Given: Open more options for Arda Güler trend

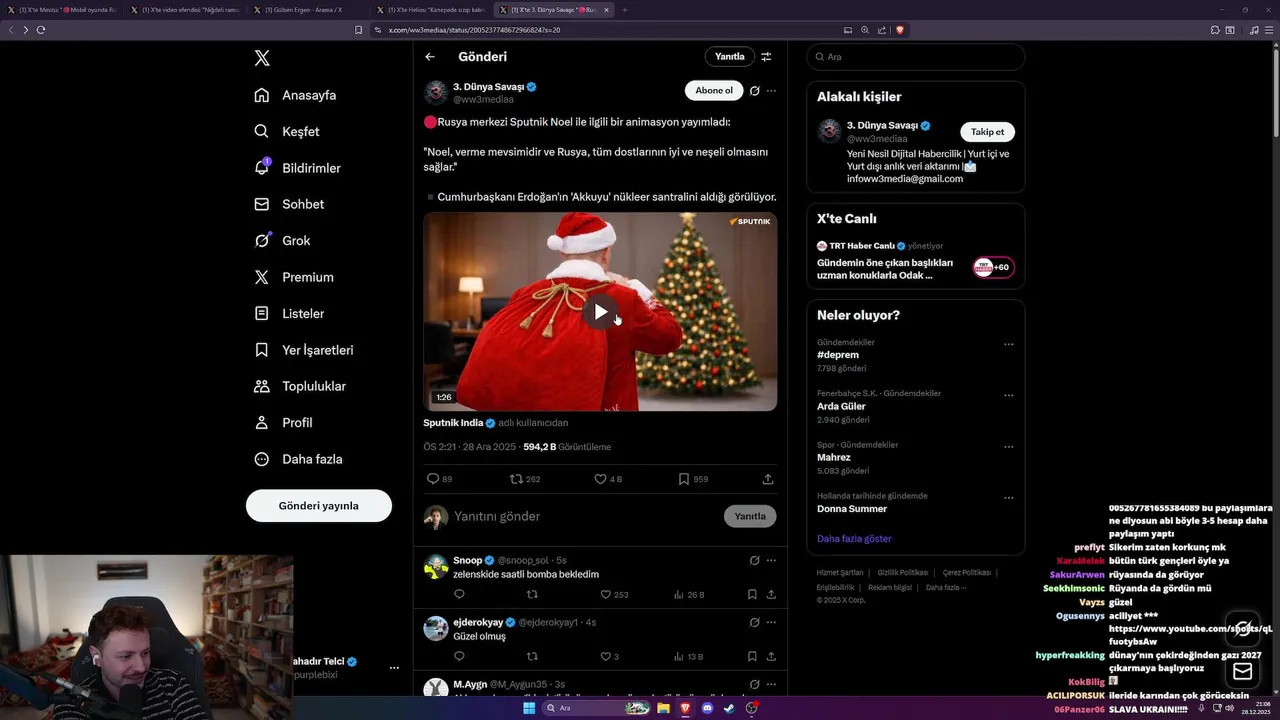Looking at the screenshot, I should coord(1008,395).
